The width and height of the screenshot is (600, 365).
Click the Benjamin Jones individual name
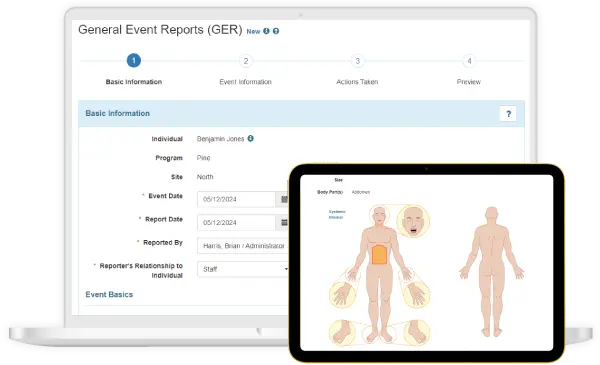[x=220, y=139]
